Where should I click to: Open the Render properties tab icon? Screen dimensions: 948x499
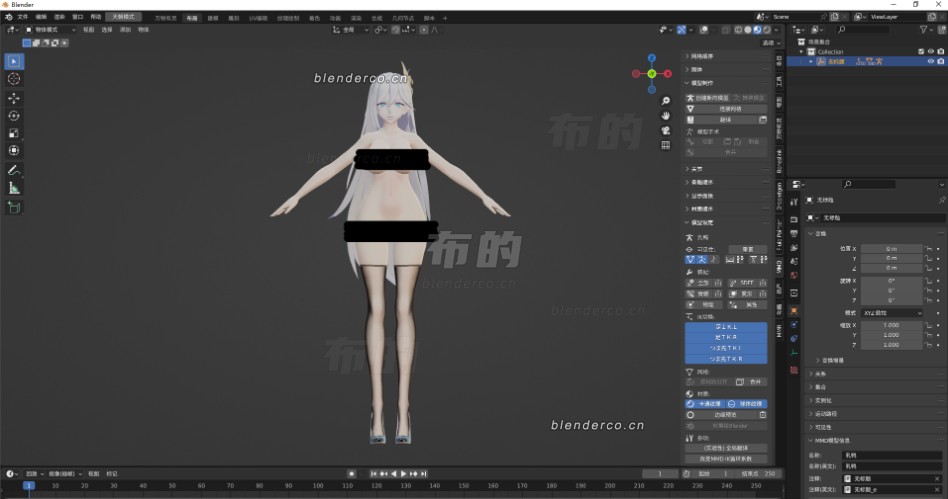coord(794,220)
